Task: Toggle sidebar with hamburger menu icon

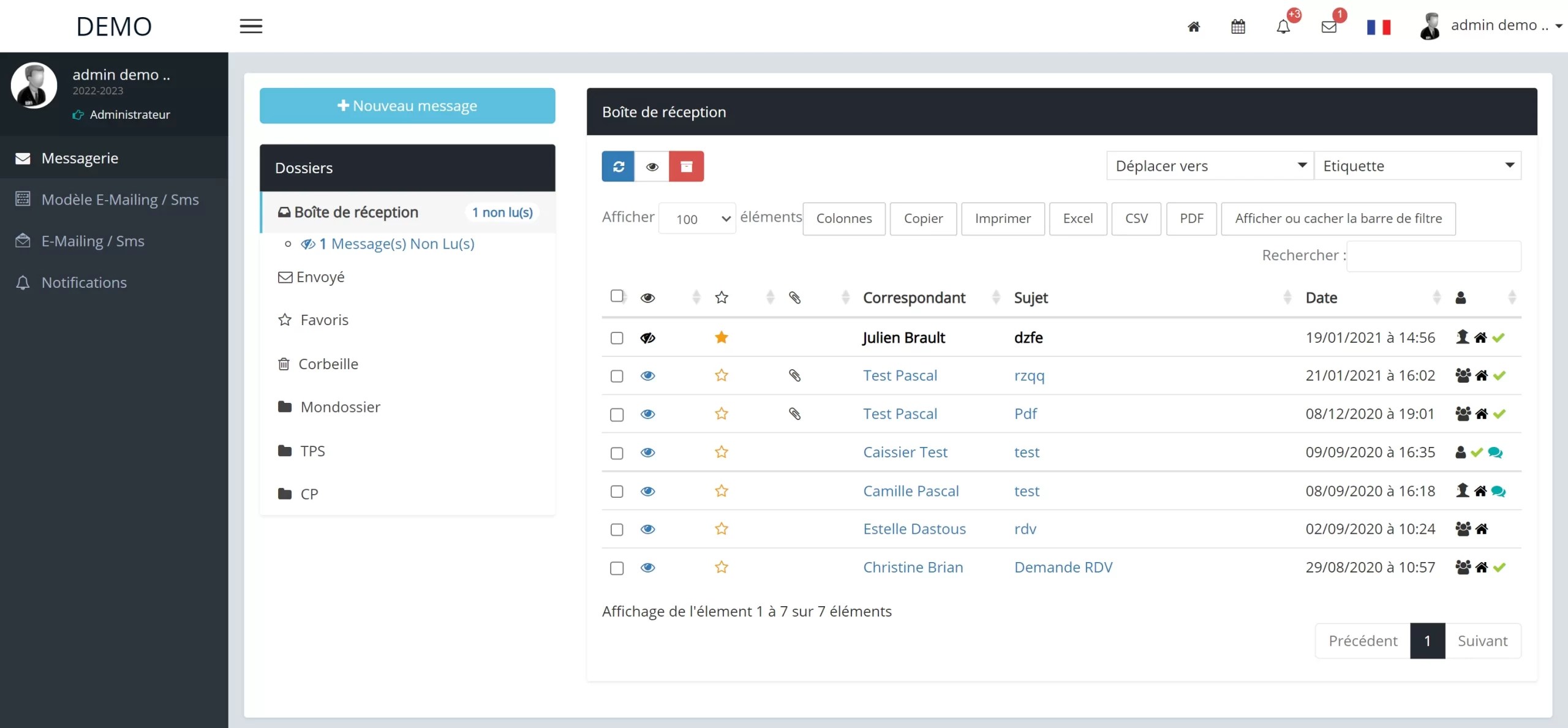Action: [251, 26]
